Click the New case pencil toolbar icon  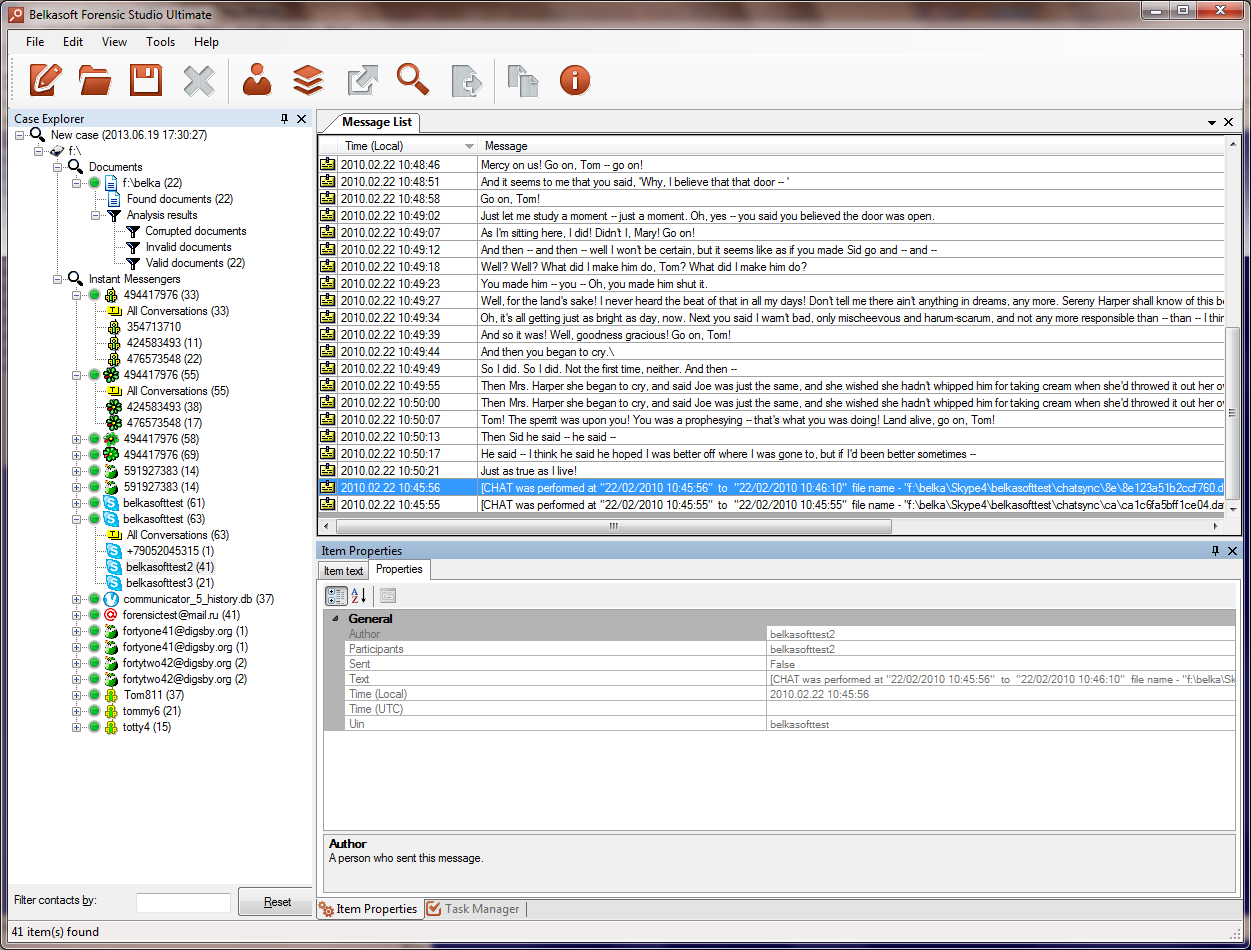(46, 80)
